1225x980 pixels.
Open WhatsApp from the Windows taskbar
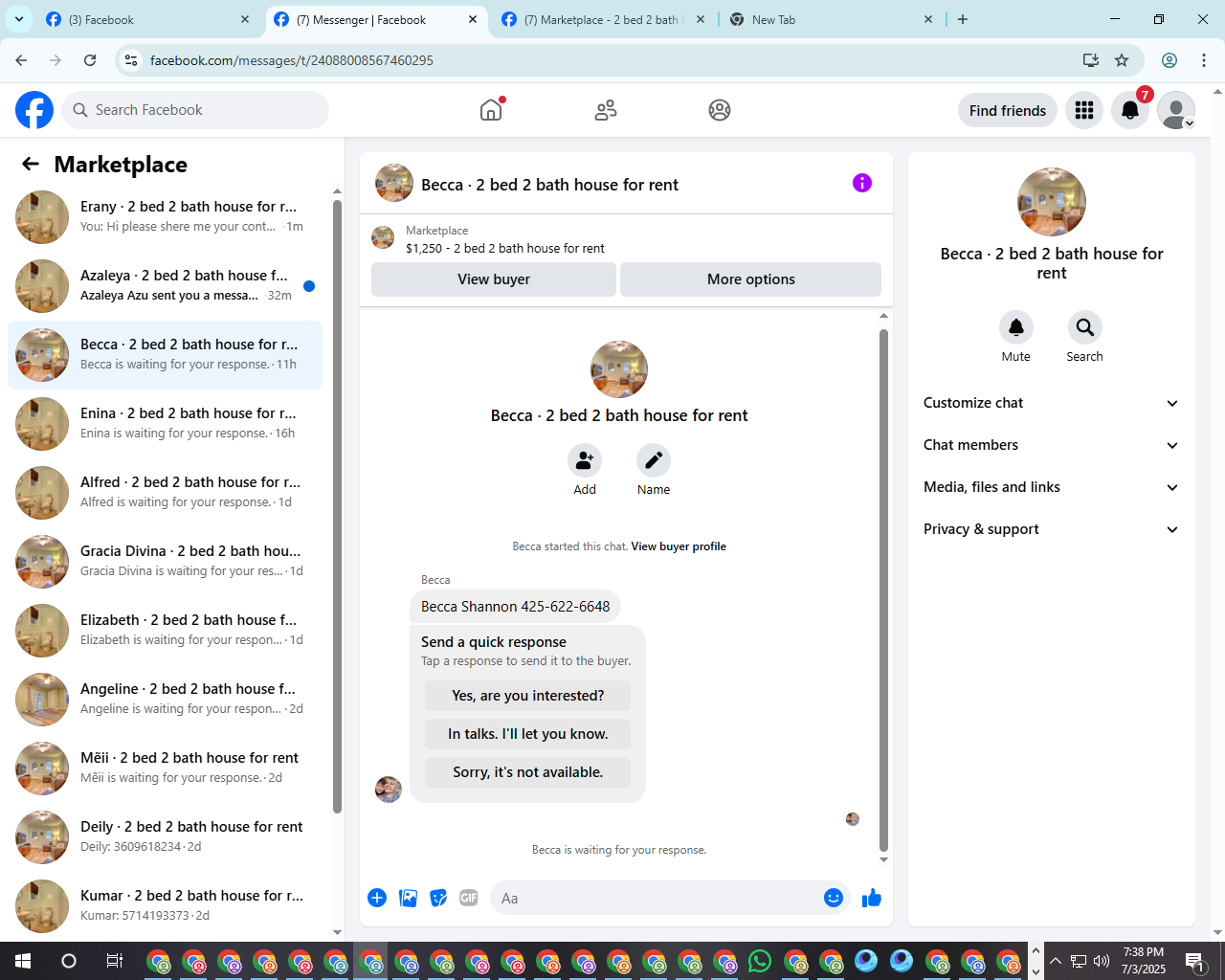pos(760,961)
